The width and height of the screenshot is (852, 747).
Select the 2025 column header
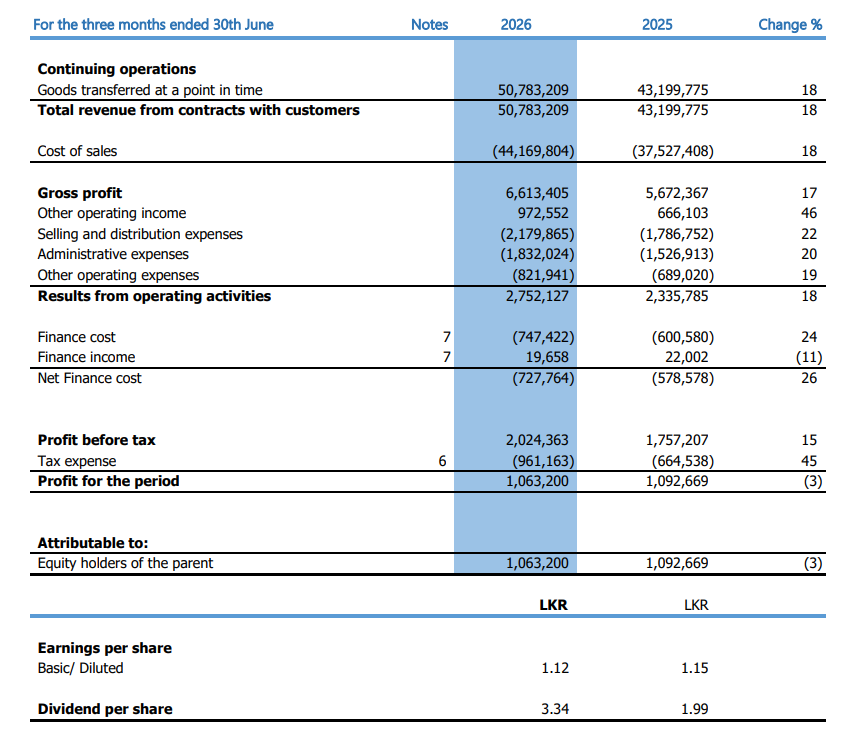coord(657,25)
